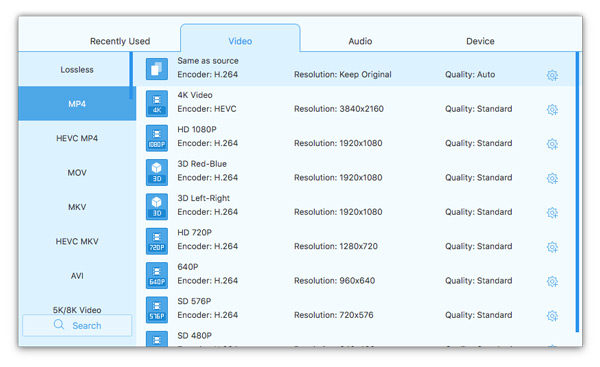This screenshot has width=600, height=367.
Task: Open settings gear for HD 1080P preset
Action: tap(552, 144)
